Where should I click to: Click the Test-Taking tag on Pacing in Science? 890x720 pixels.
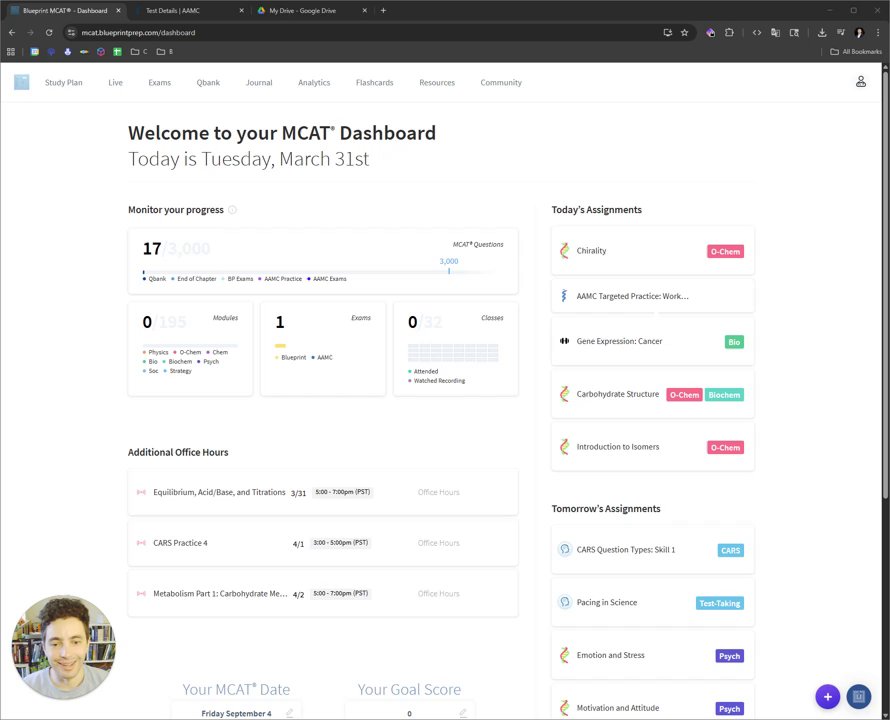(720, 603)
